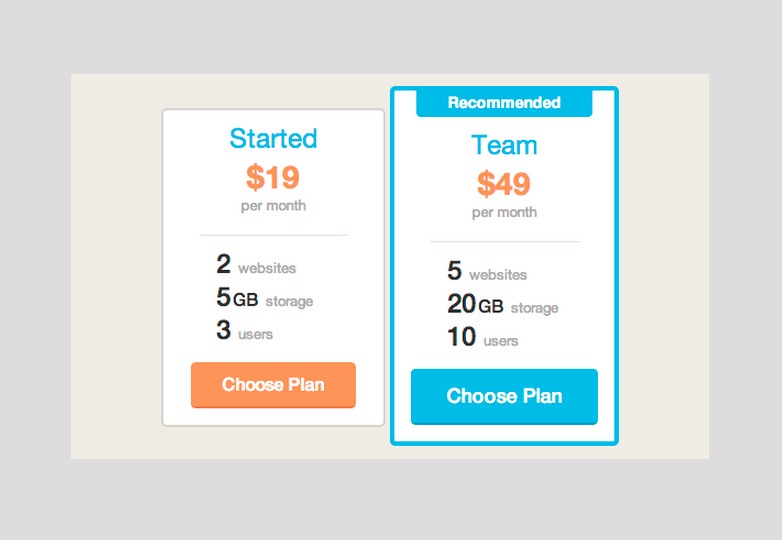This screenshot has width=782, height=540.
Task: Click the 2 websites feature line
Action: click(x=256, y=265)
